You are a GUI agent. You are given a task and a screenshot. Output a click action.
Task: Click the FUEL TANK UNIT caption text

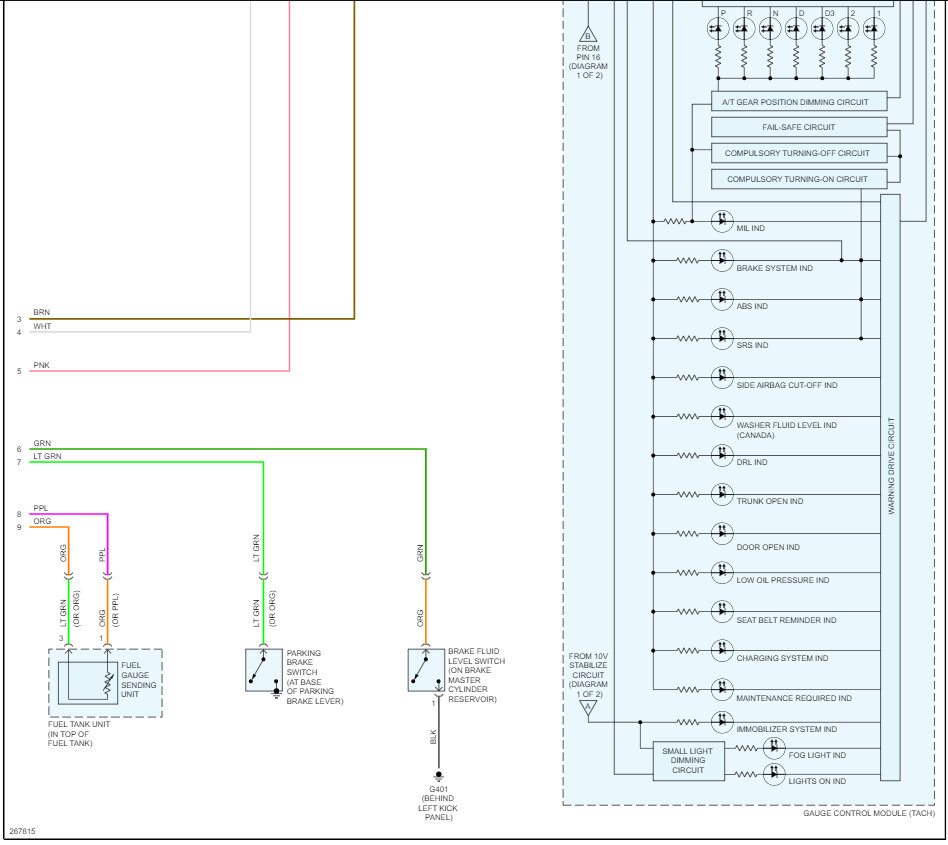79,733
